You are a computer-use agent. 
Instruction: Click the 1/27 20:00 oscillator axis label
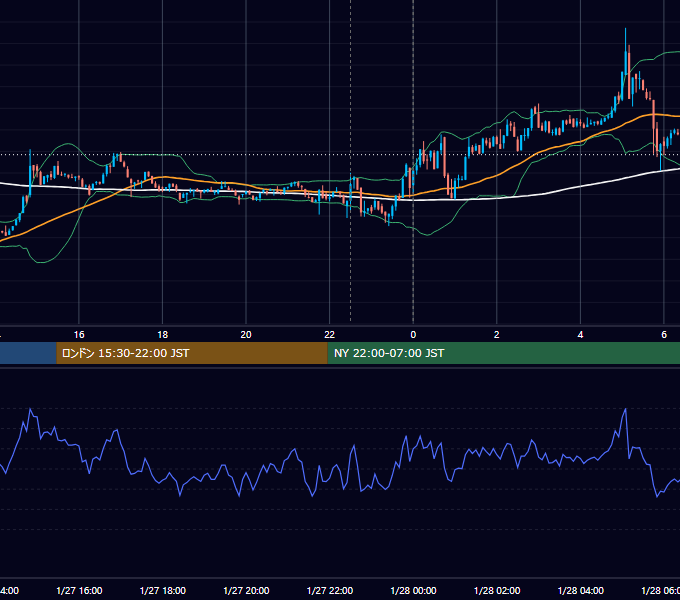click(x=246, y=590)
